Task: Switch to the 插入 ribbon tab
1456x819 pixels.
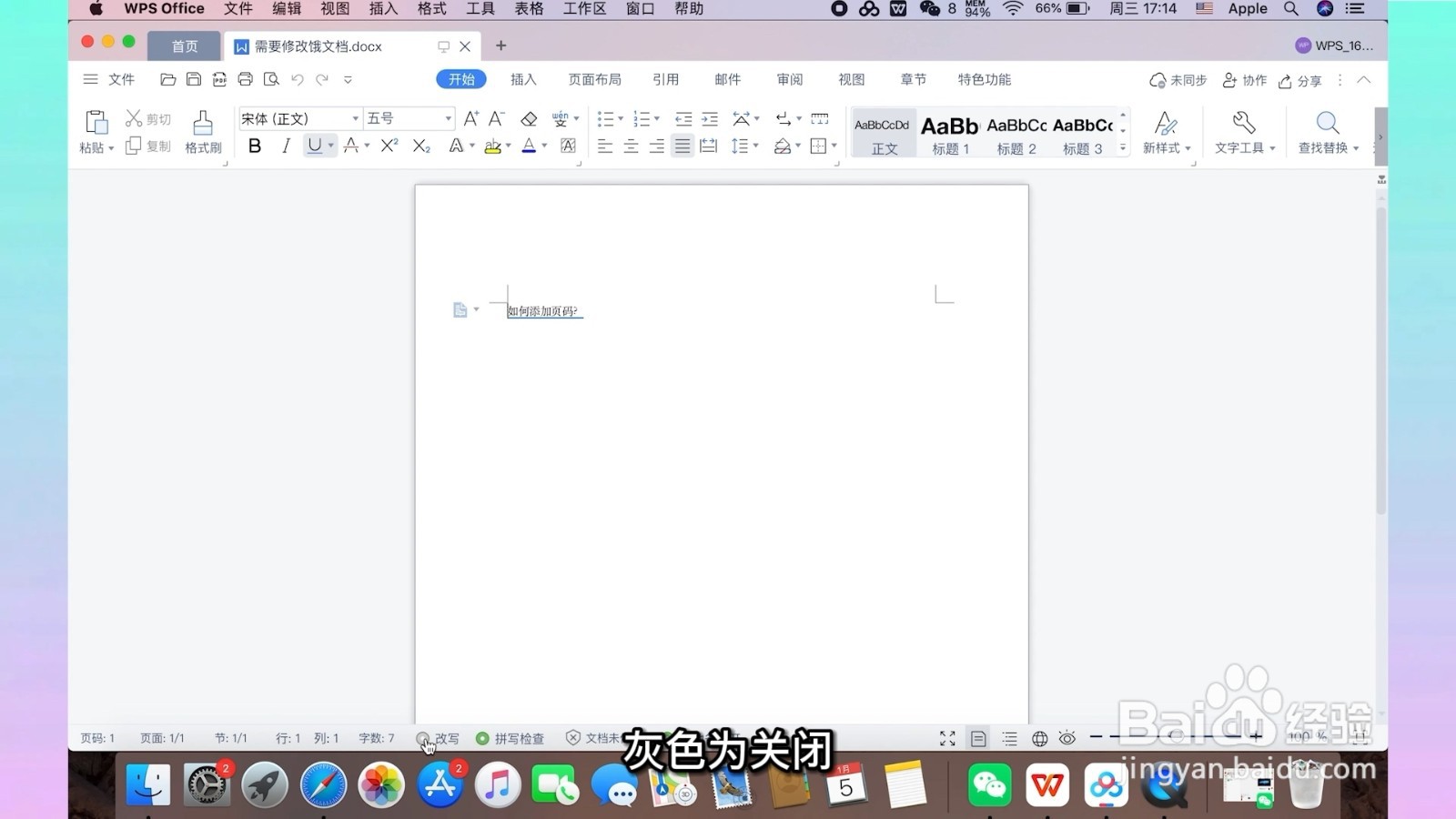Action: point(523,79)
